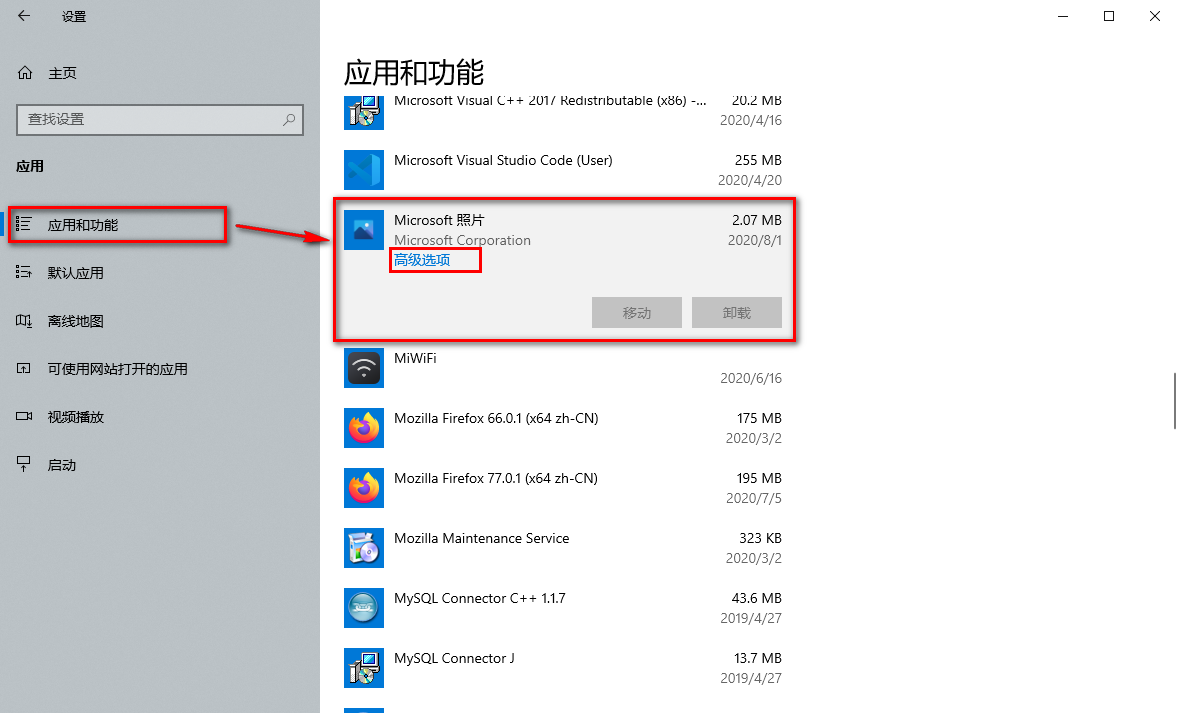
Task: Click the 应用和功能 page heading
Action: tap(414, 74)
